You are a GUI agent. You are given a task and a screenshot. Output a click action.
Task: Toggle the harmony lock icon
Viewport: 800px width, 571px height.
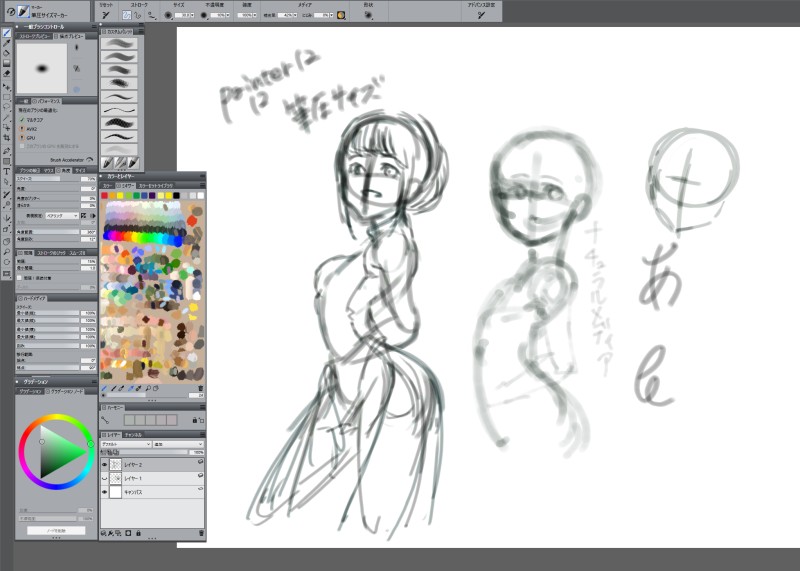pyautogui.click(x=194, y=420)
